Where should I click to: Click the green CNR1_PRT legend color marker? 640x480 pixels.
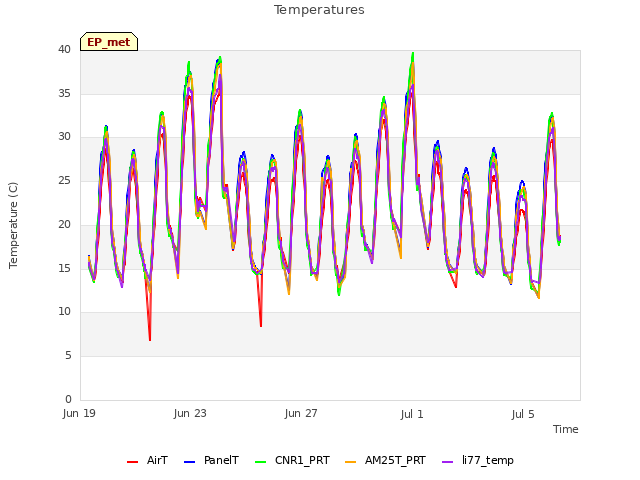click(x=260, y=462)
